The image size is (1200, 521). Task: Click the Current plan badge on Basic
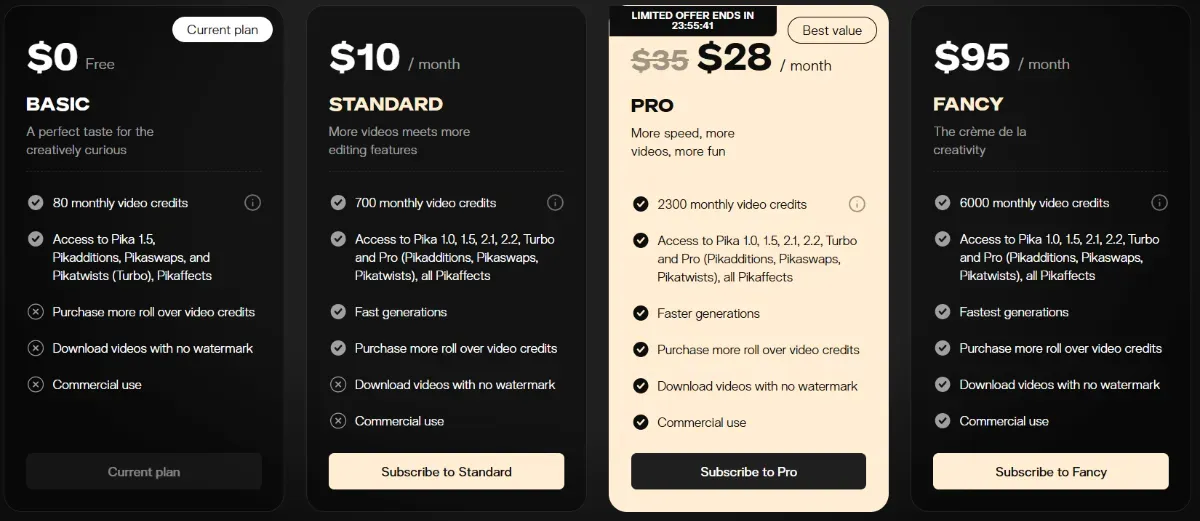coord(222,30)
